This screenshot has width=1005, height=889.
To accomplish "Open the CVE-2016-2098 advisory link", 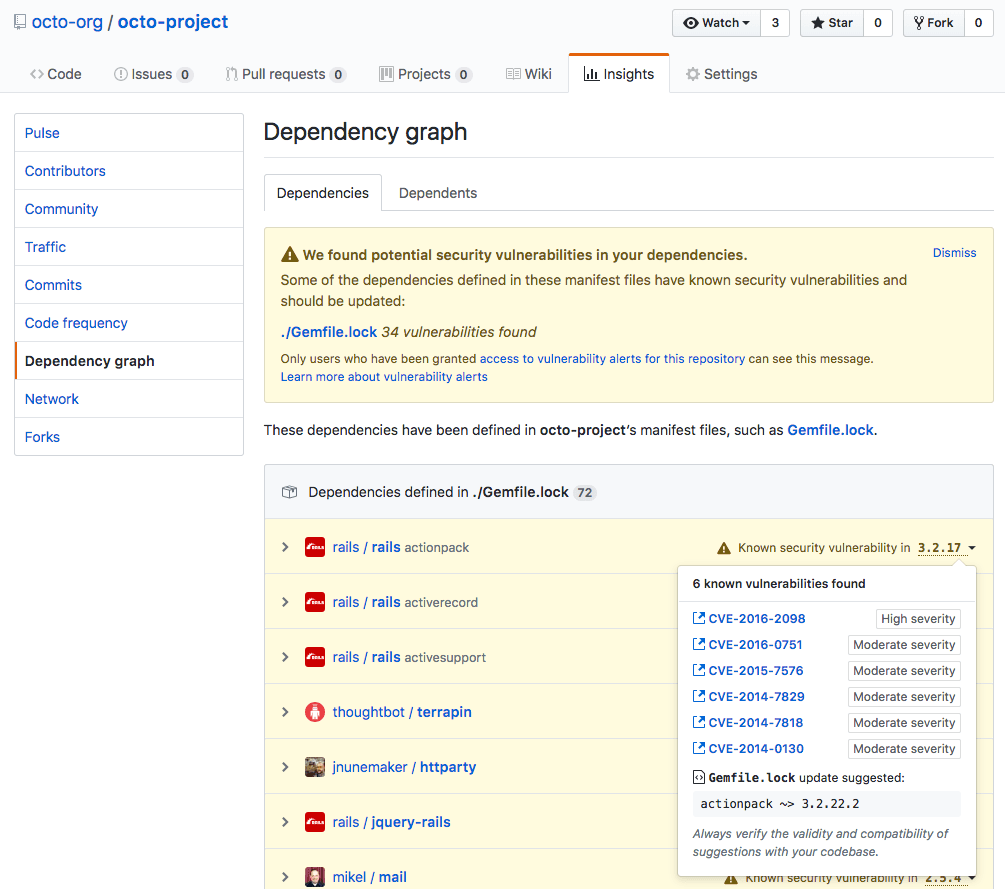I will (756, 619).
